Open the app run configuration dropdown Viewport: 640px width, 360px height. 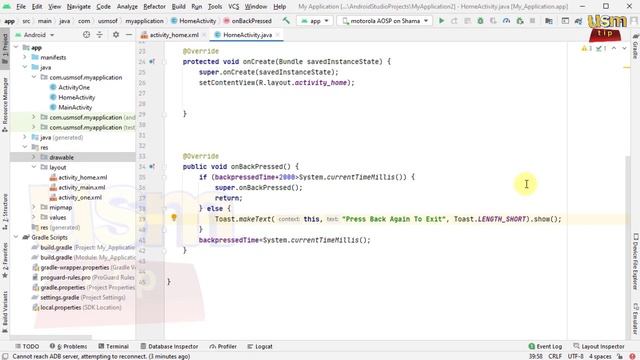[315, 21]
